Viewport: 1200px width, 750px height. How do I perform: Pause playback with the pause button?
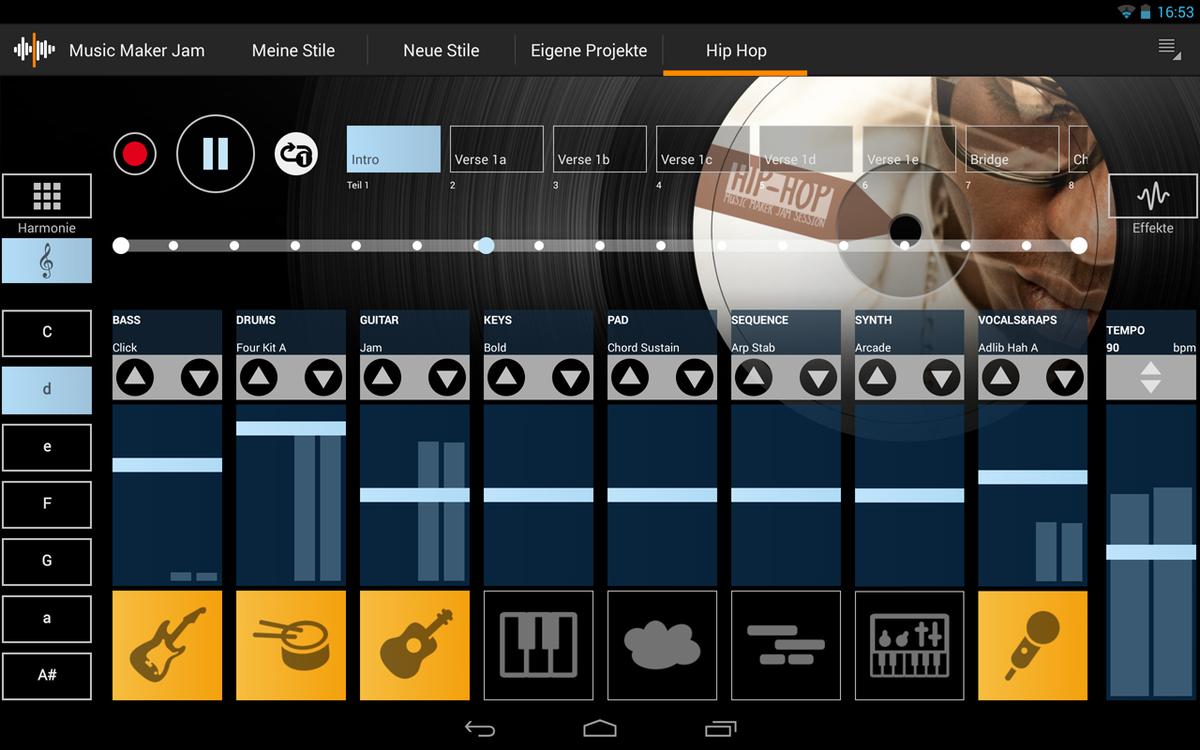[215, 153]
